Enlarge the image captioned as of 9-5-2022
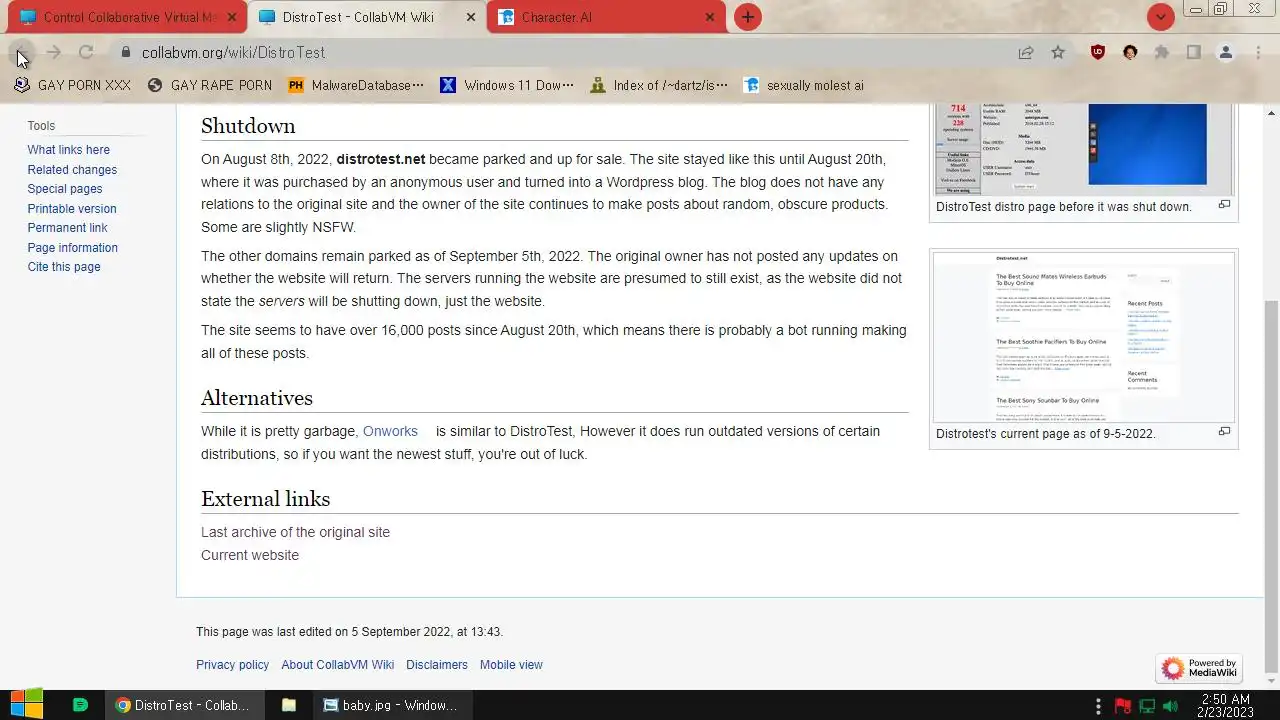1280x720 pixels. pyautogui.click(x=1223, y=432)
